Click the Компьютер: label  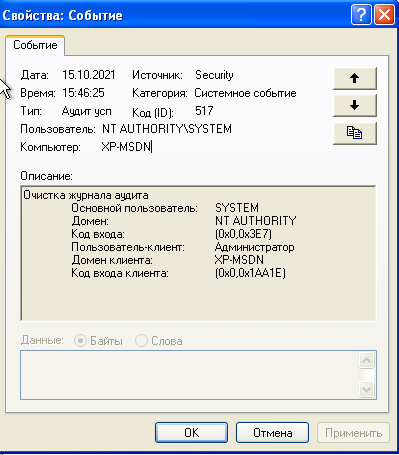50,147
